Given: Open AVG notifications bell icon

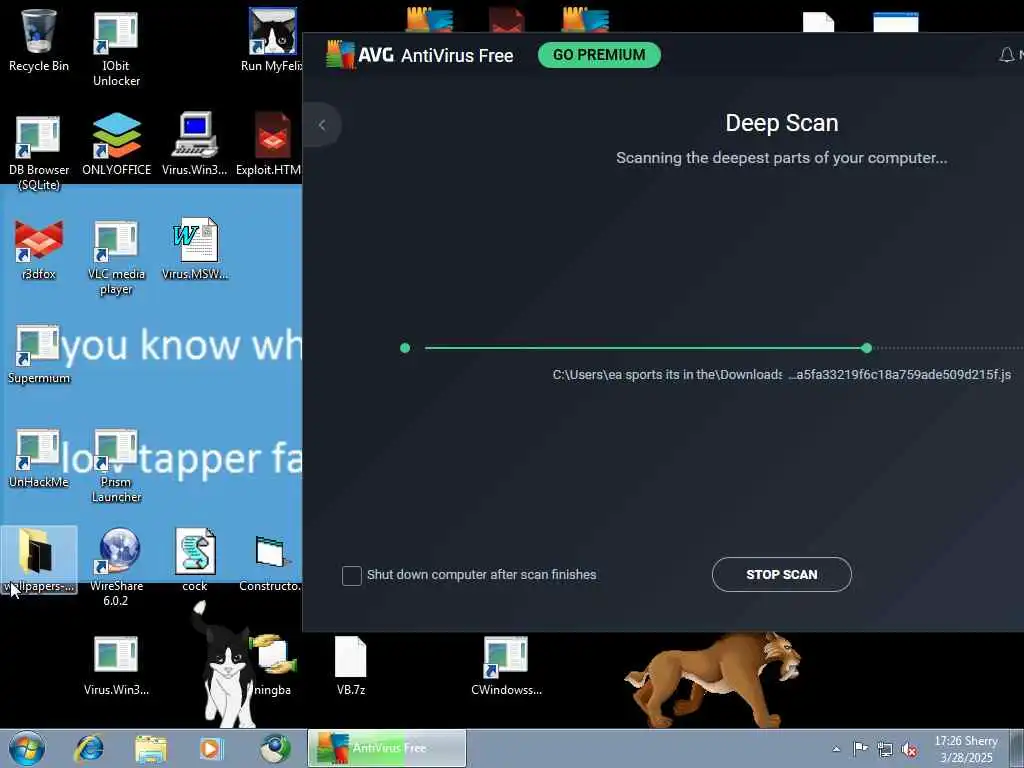Looking at the screenshot, I should click(1006, 55).
